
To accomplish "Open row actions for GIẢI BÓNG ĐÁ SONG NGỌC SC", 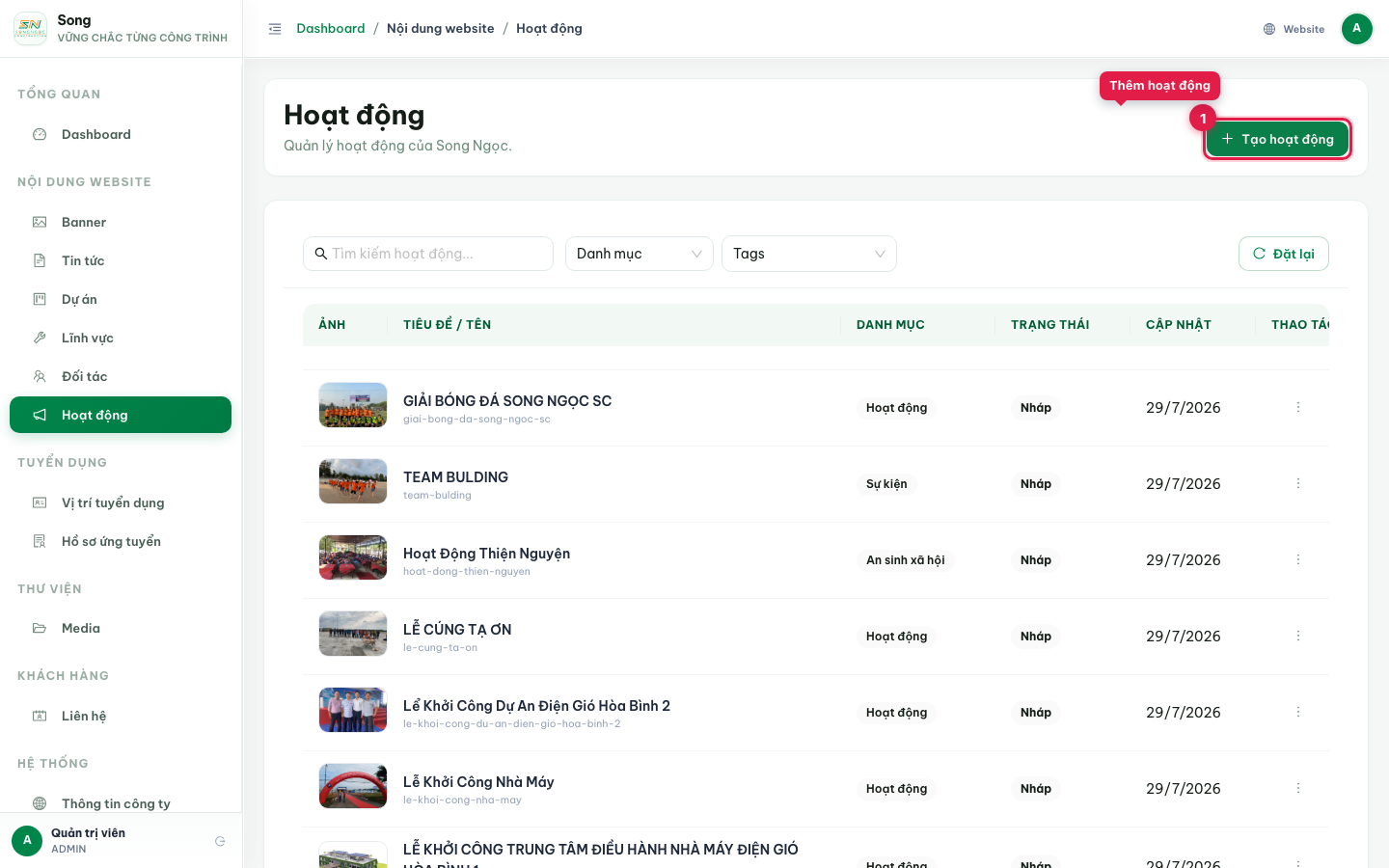I will point(1298,407).
